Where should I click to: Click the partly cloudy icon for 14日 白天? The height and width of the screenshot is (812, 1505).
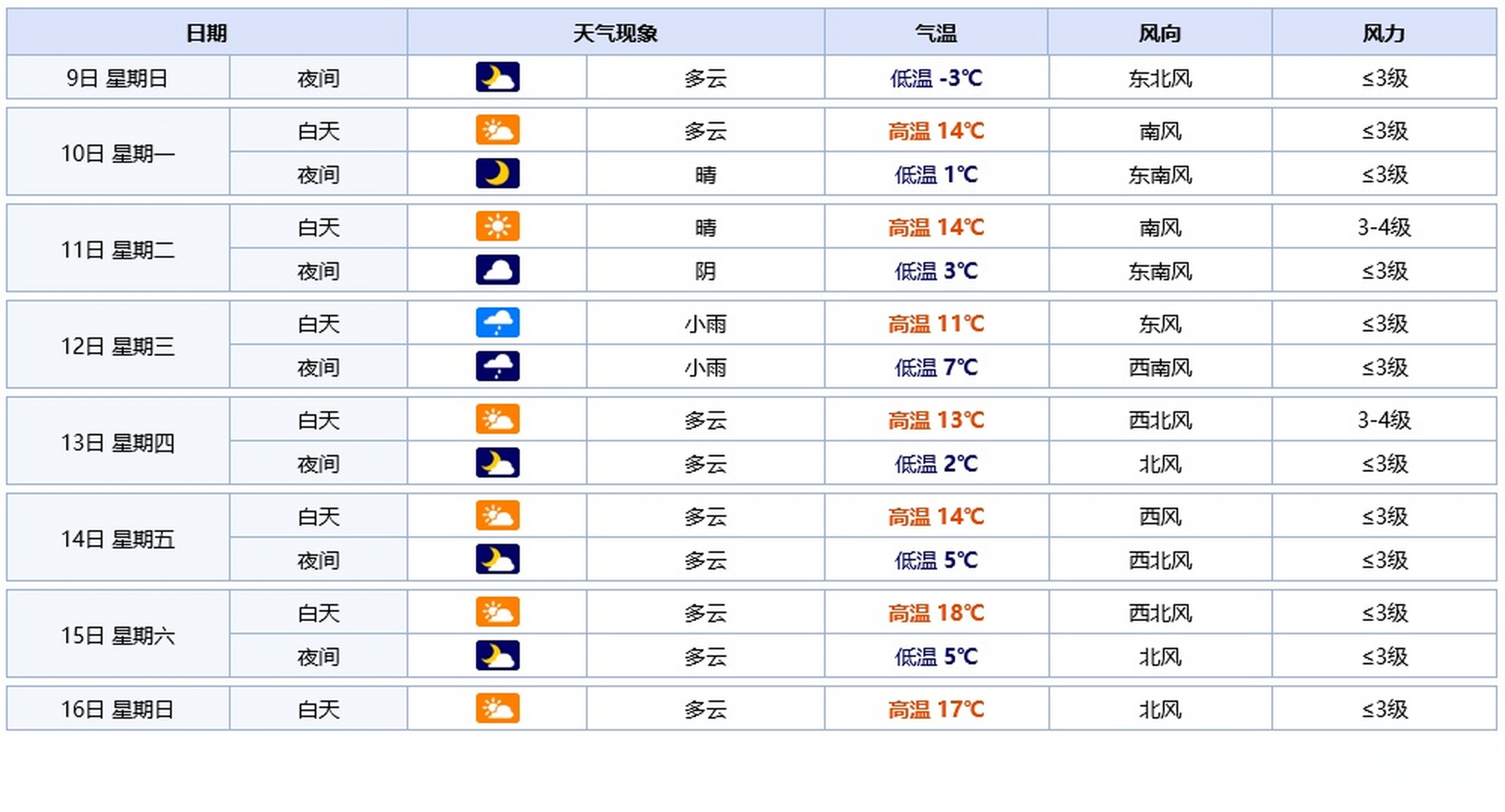click(x=497, y=516)
